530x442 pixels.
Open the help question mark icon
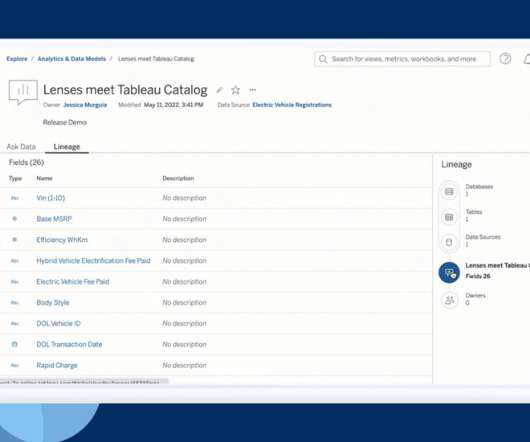click(x=505, y=59)
